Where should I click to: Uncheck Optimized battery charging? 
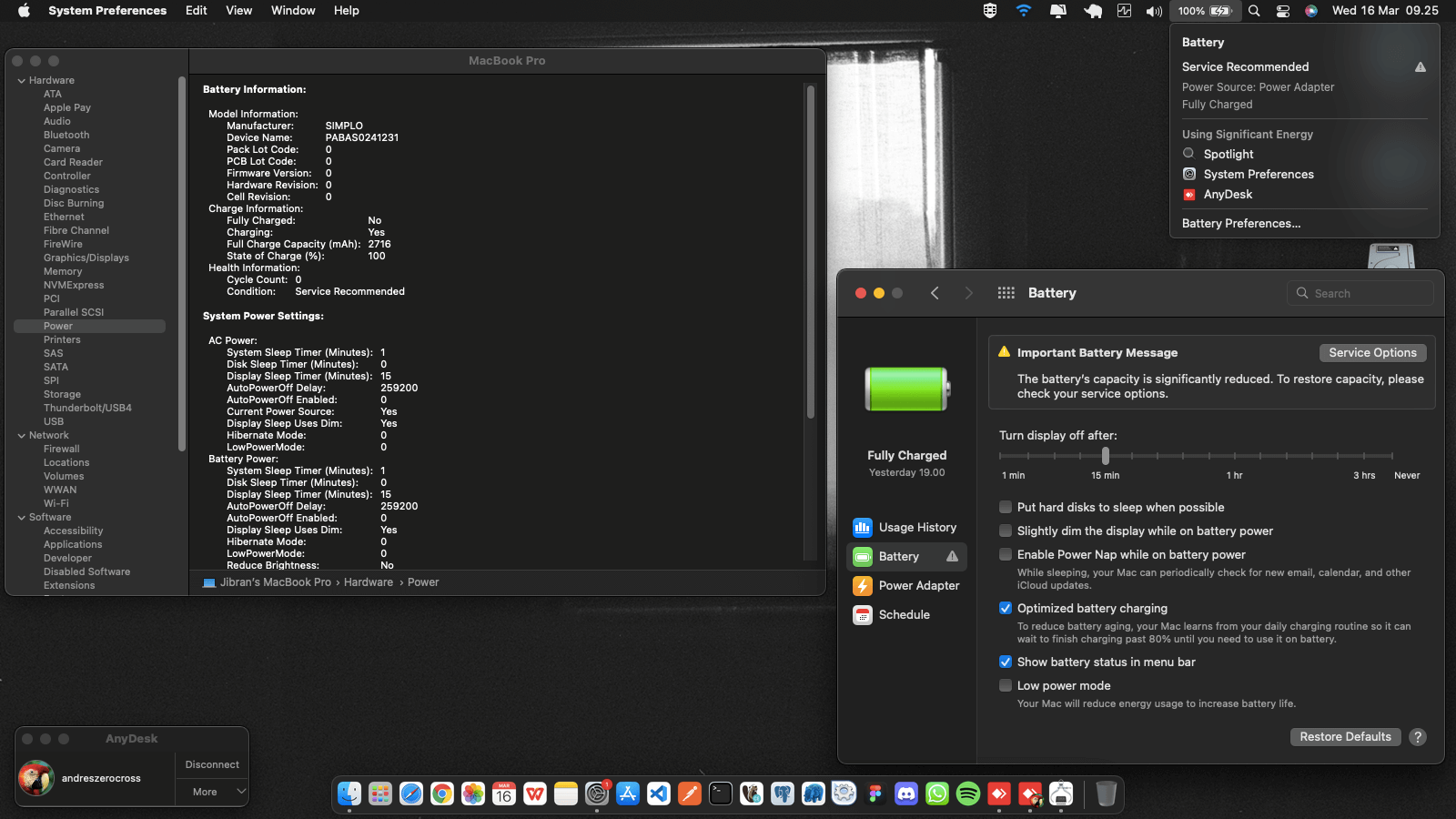(x=1006, y=609)
